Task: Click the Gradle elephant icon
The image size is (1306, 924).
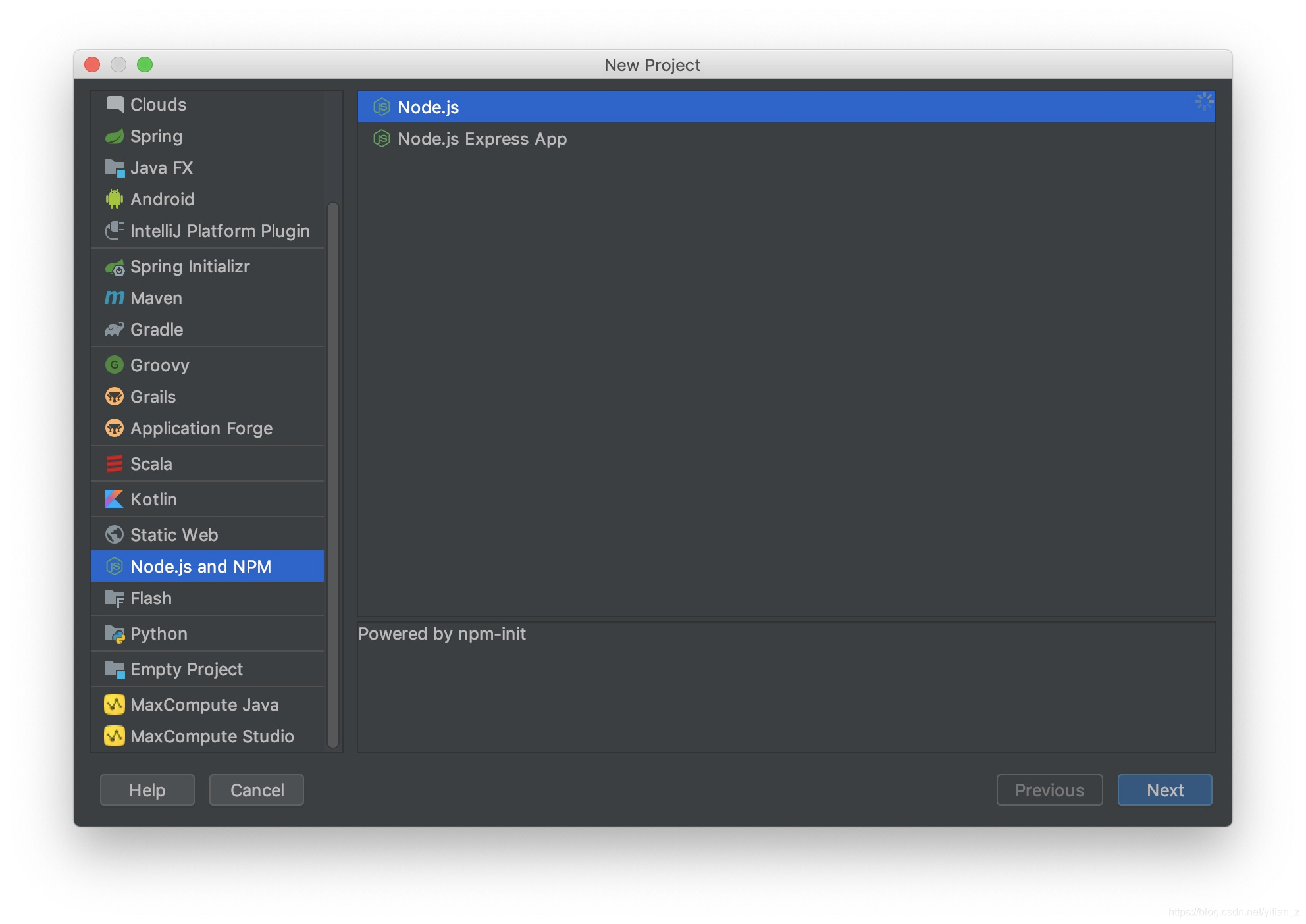Action: [114, 330]
